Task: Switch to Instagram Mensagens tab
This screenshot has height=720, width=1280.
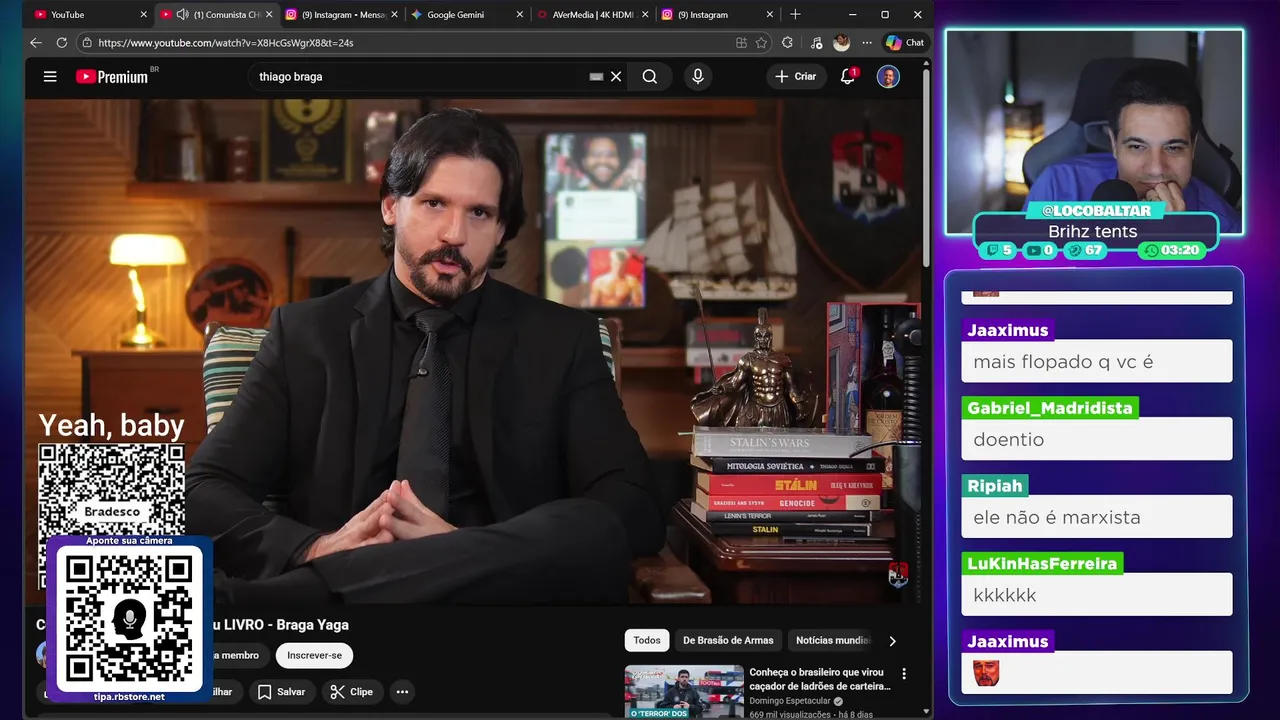Action: [340, 15]
